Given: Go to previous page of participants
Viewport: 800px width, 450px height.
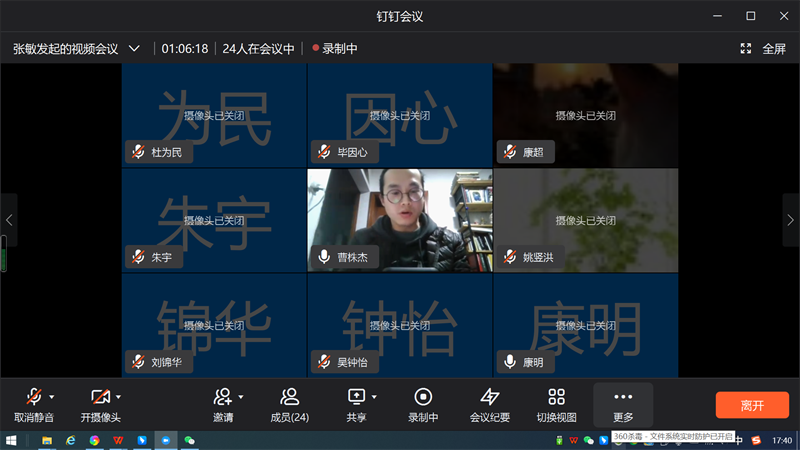Looking at the screenshot, I should pos(9,220).
